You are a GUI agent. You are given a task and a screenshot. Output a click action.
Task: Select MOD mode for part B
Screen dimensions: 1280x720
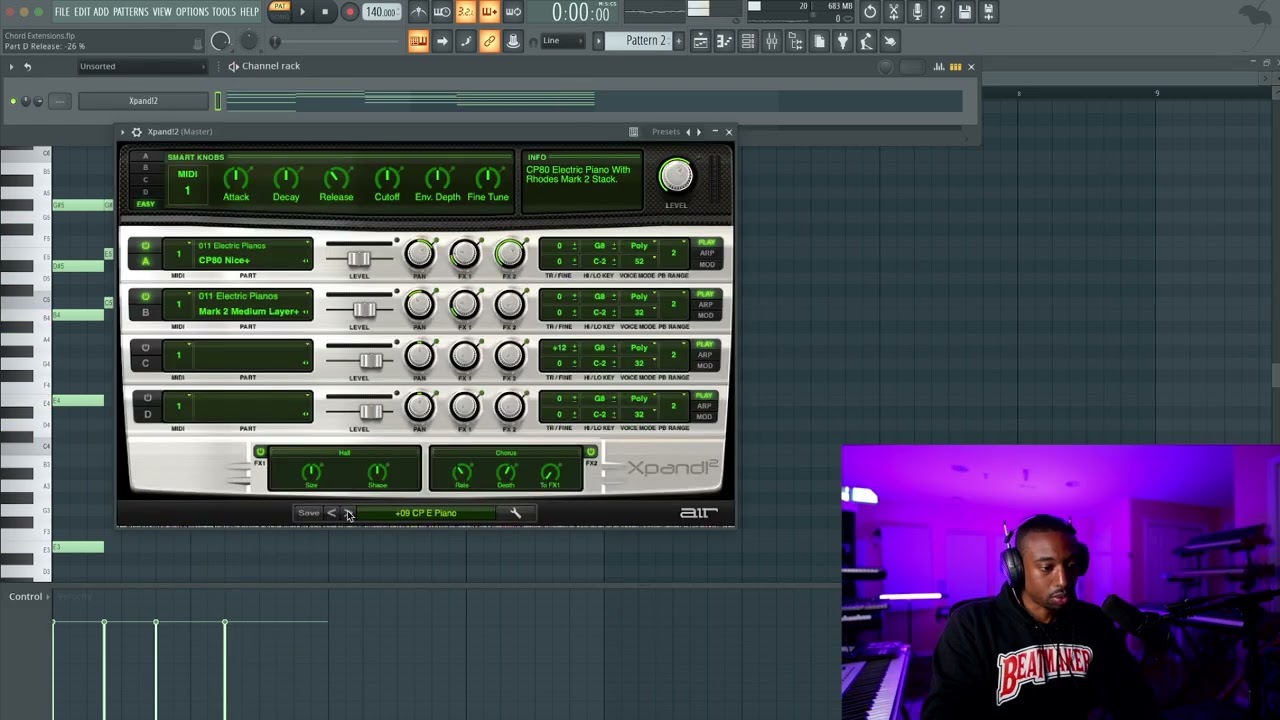tap(706, 315)
